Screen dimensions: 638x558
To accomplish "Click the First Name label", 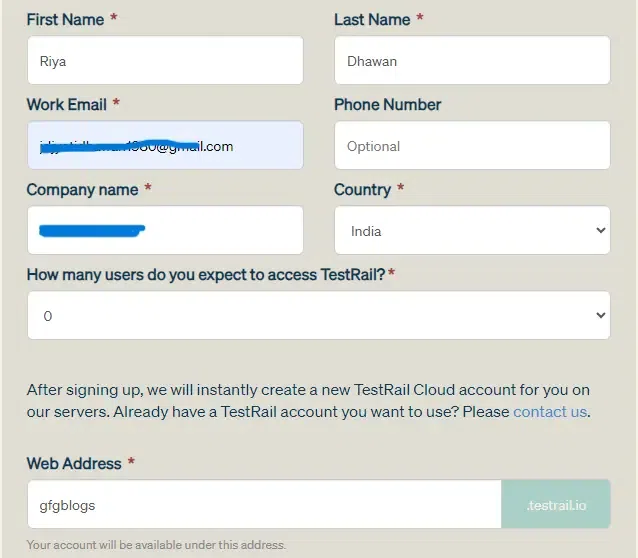I will 65,20.
